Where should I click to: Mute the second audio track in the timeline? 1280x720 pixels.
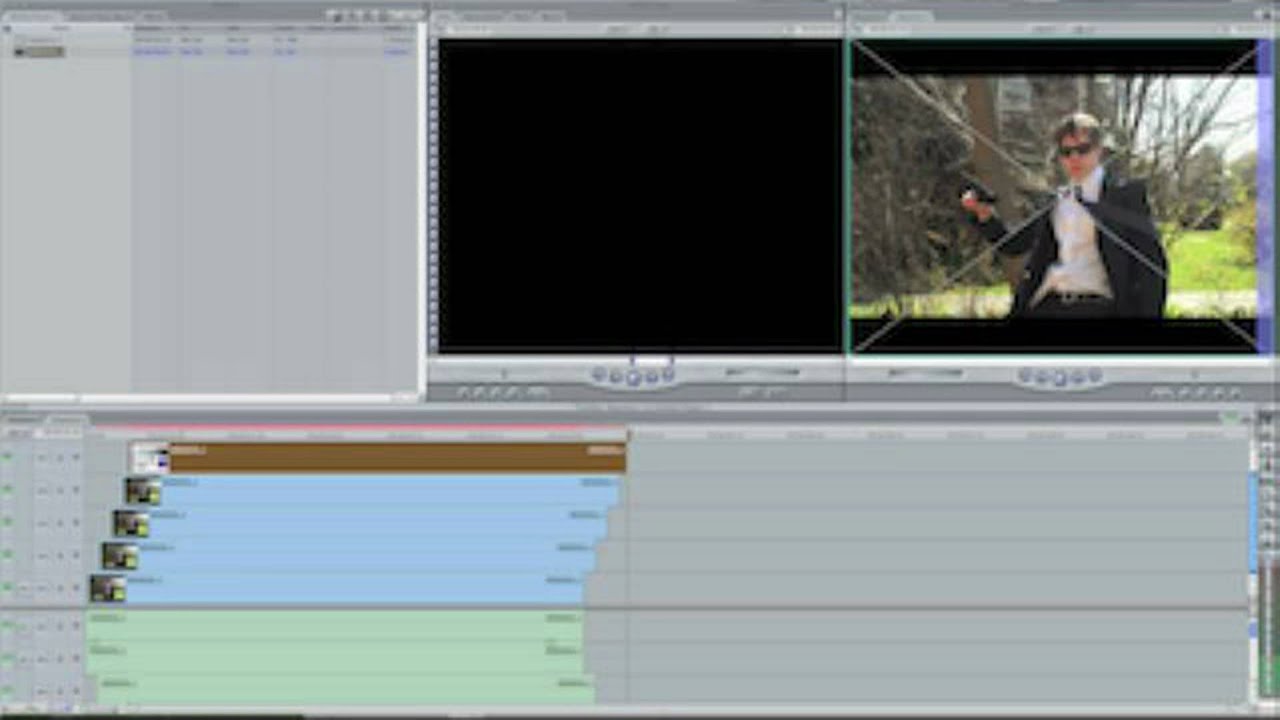pos(8,659)
